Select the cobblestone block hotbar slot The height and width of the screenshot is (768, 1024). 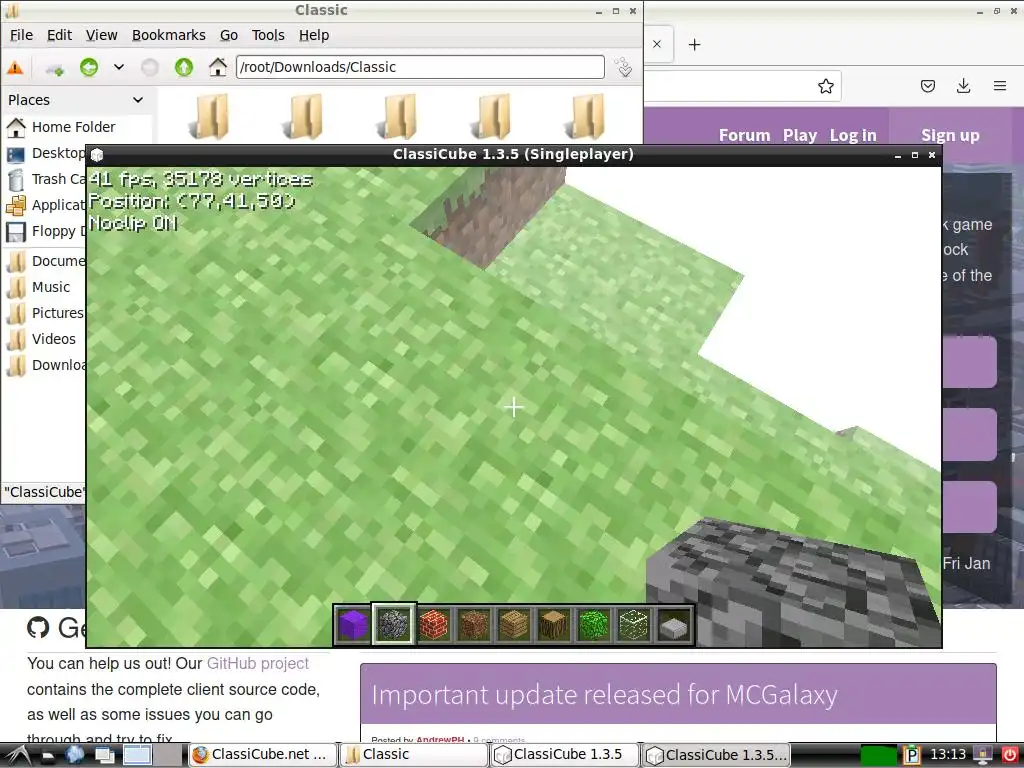click(x=393, y=624)
